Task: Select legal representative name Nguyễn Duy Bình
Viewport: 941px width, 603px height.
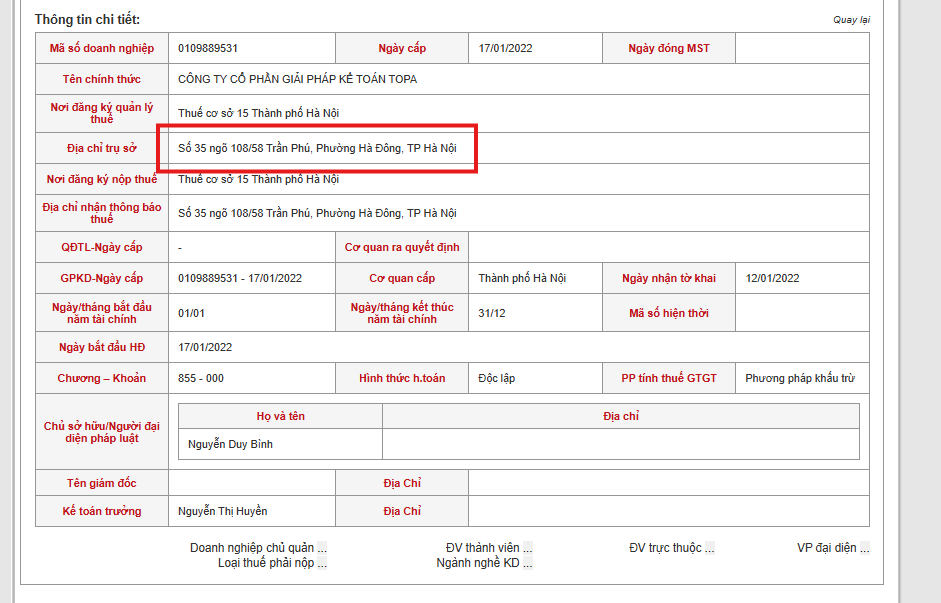Action: (230, 444)
